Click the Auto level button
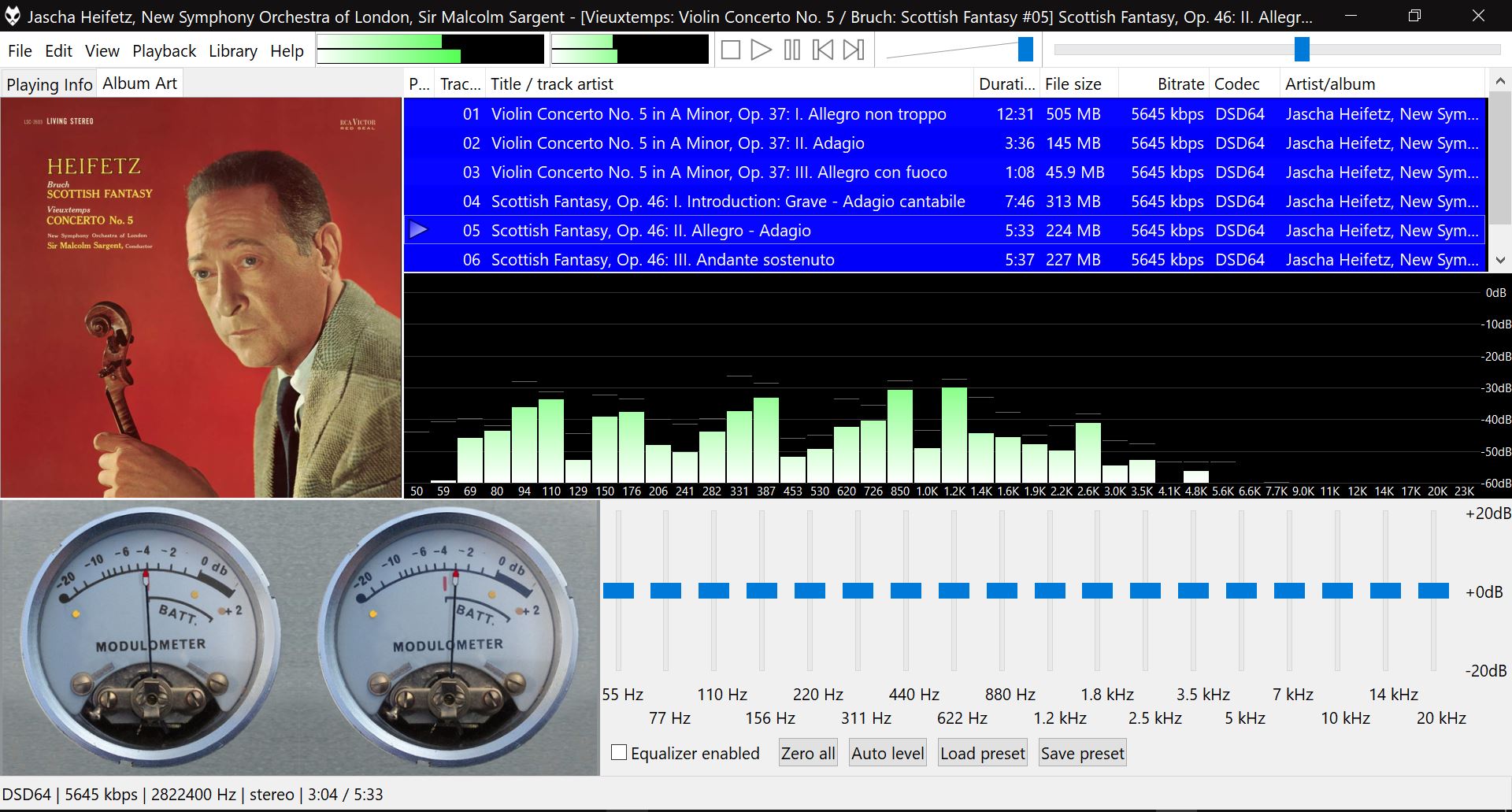Screen dimensions: 1512x812 (888, 754)
